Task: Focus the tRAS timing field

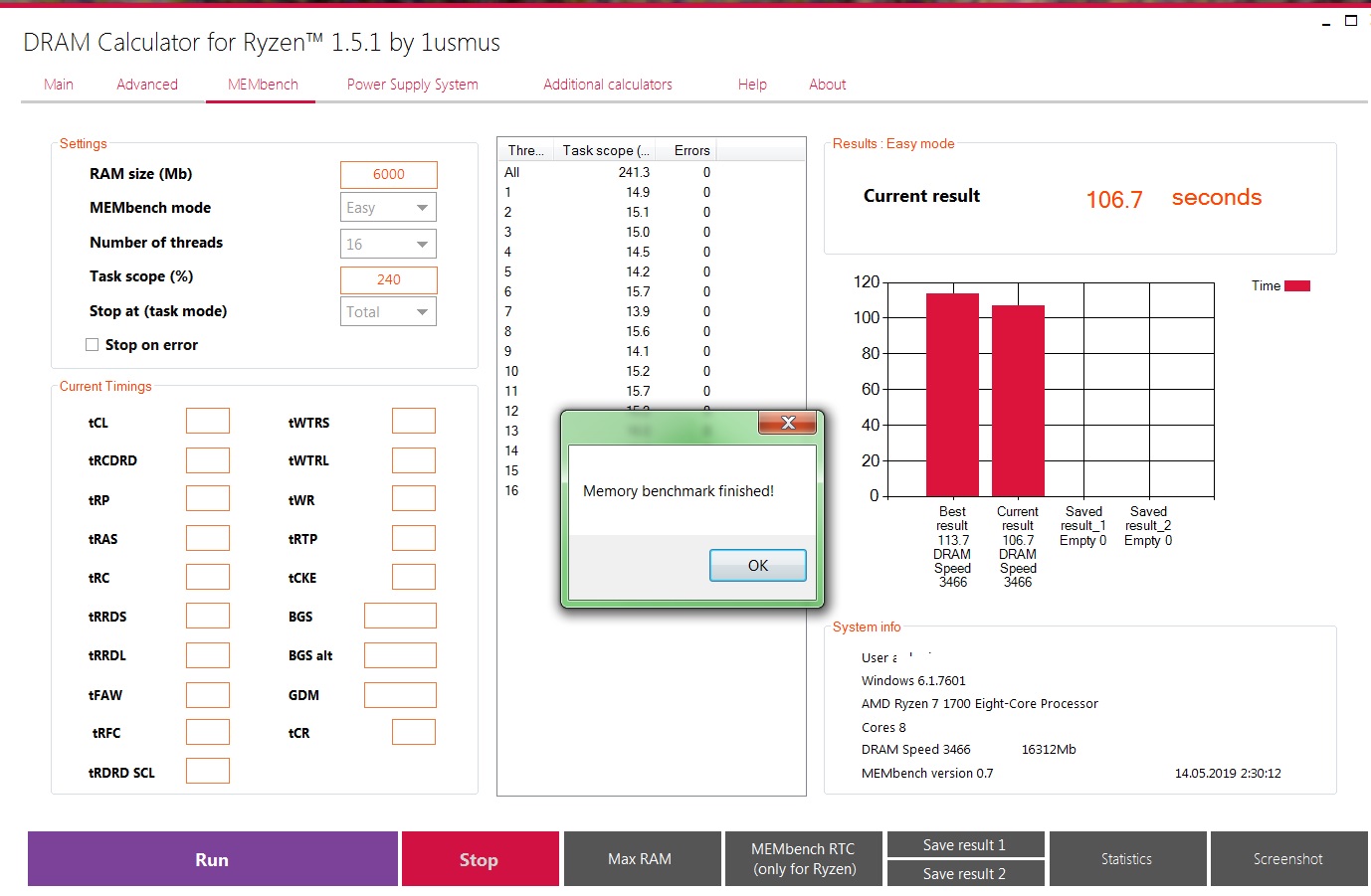Action: (x=208, y=538)
